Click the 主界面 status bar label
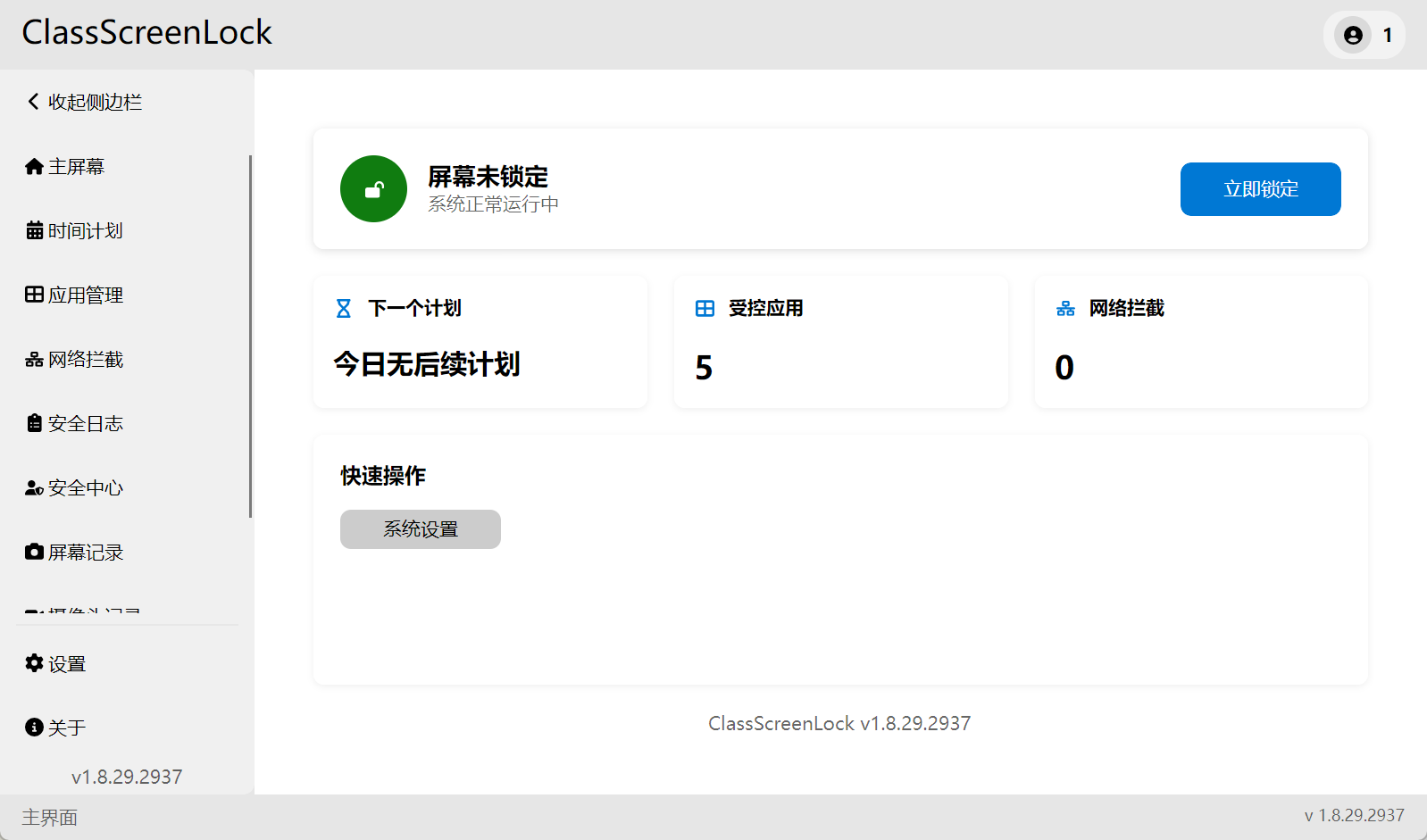 tap(50, 818)
